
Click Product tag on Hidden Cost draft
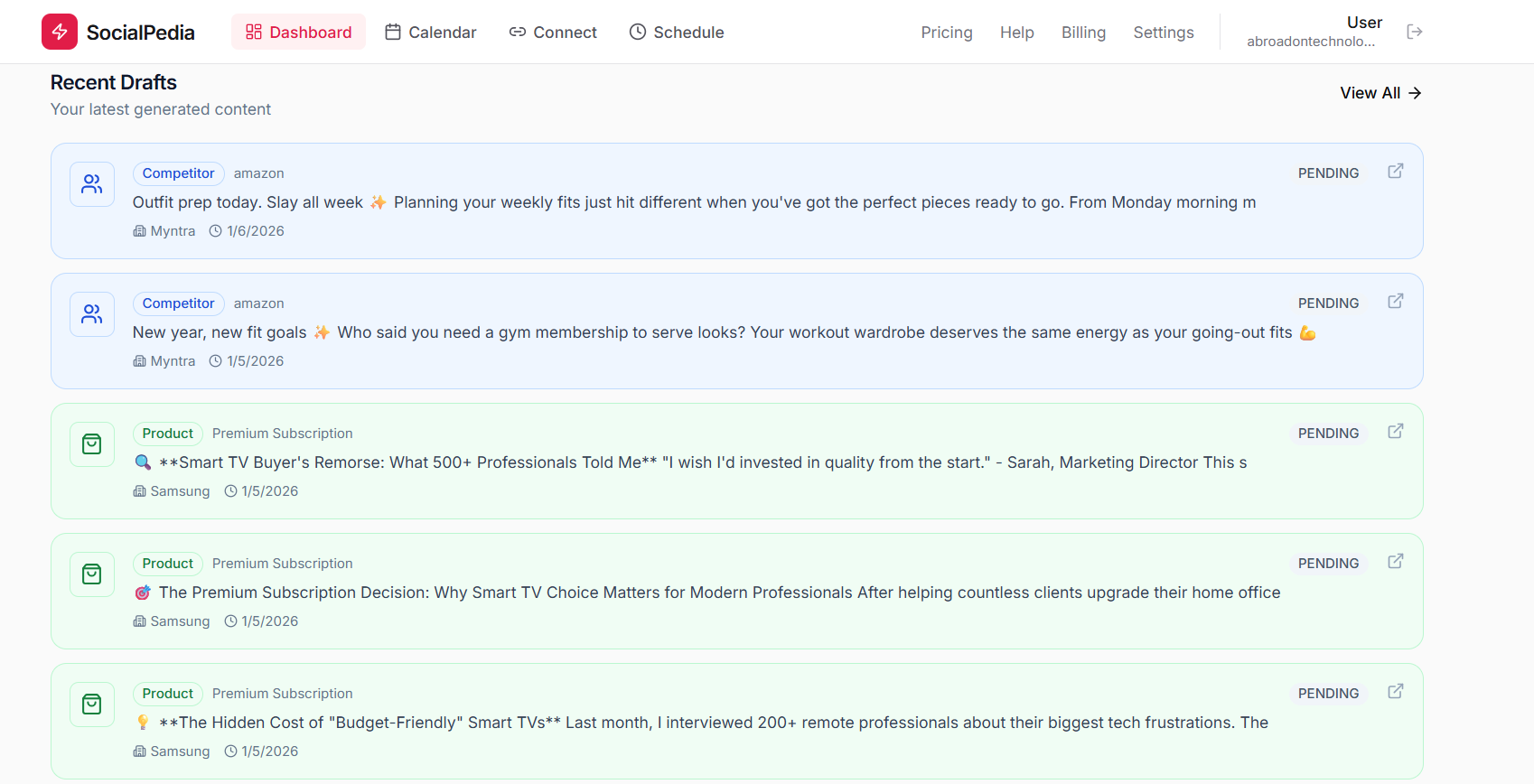(168, 694)
